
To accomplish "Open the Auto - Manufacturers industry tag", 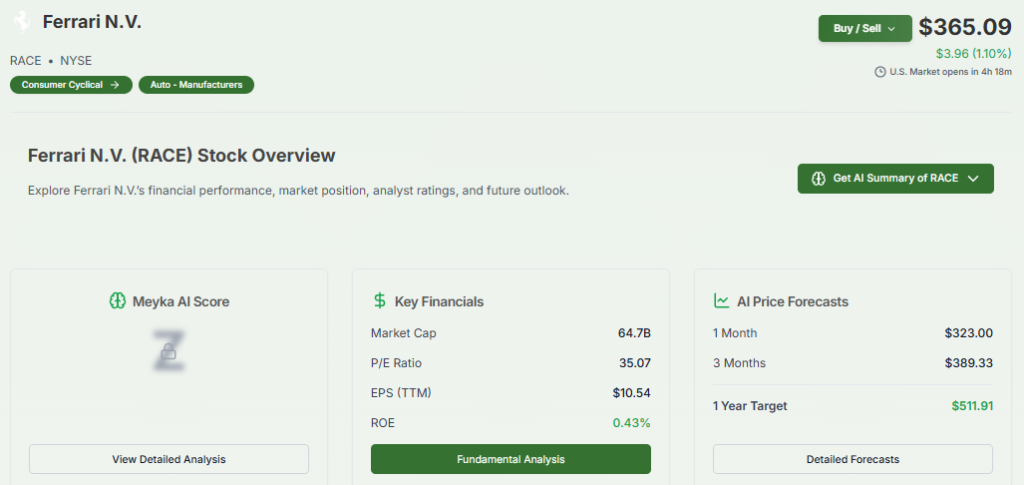I will point(196,85).
